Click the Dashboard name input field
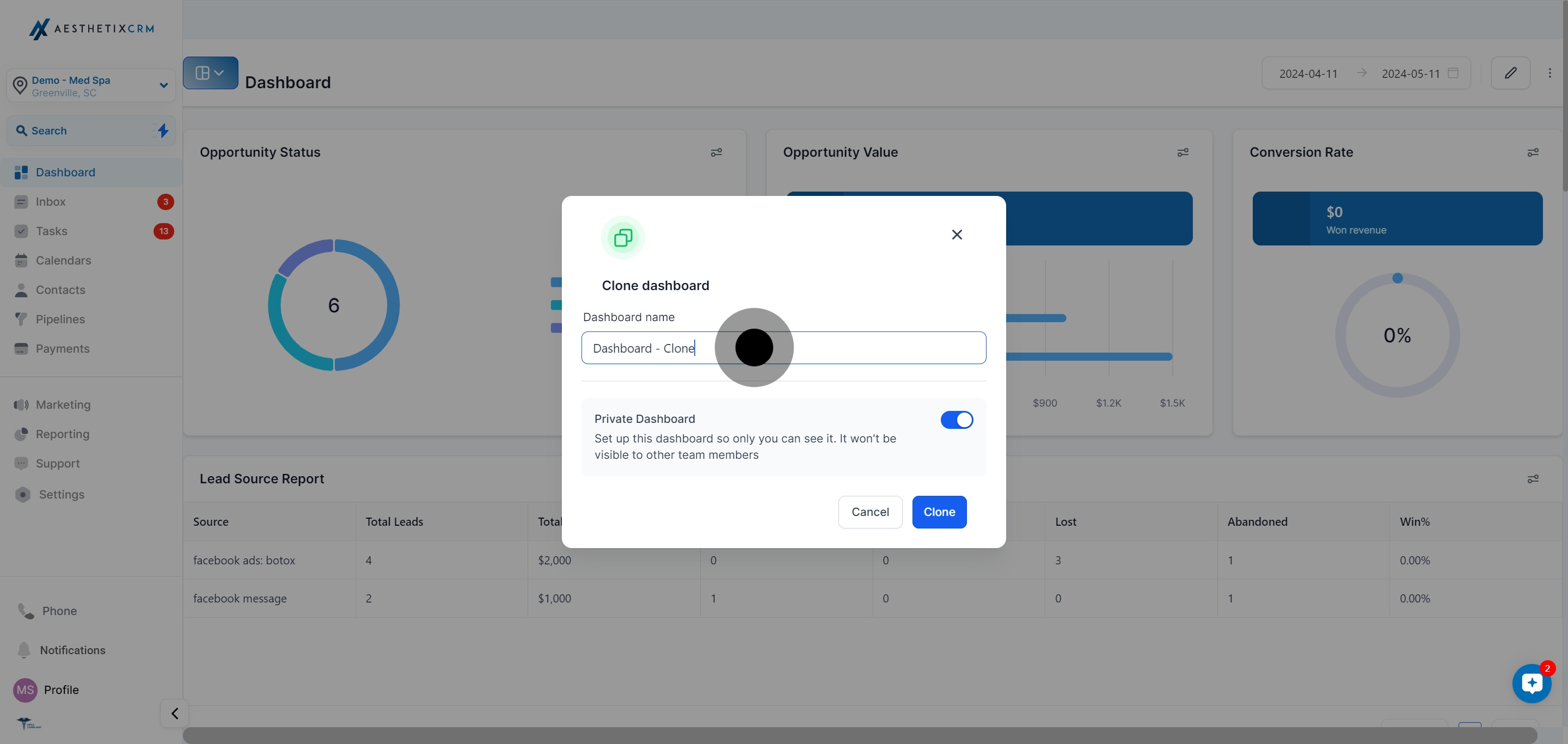Image resolution: width=1568 pixels, height=744 pixels. click(783, 348)
